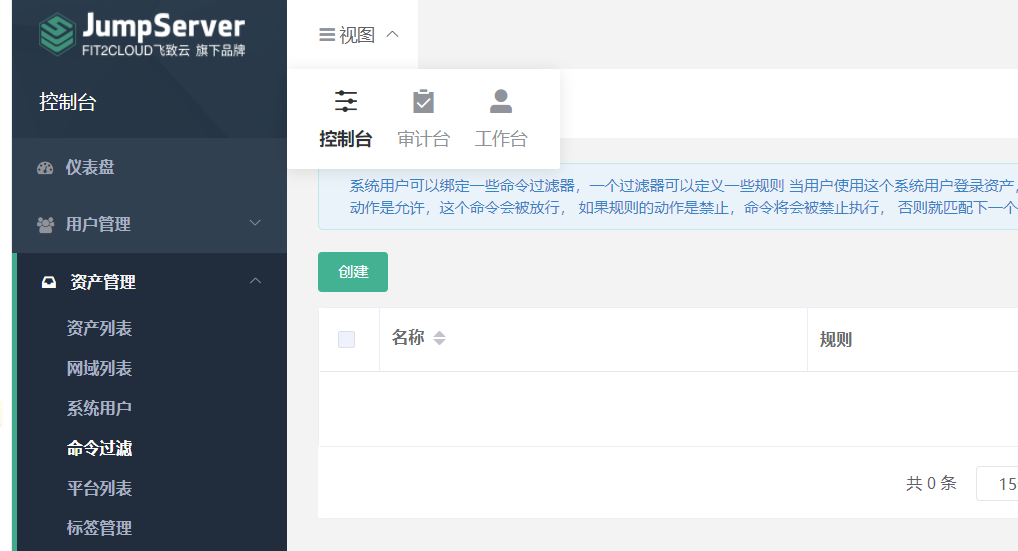Click the JumpServer logo icon

57,34
